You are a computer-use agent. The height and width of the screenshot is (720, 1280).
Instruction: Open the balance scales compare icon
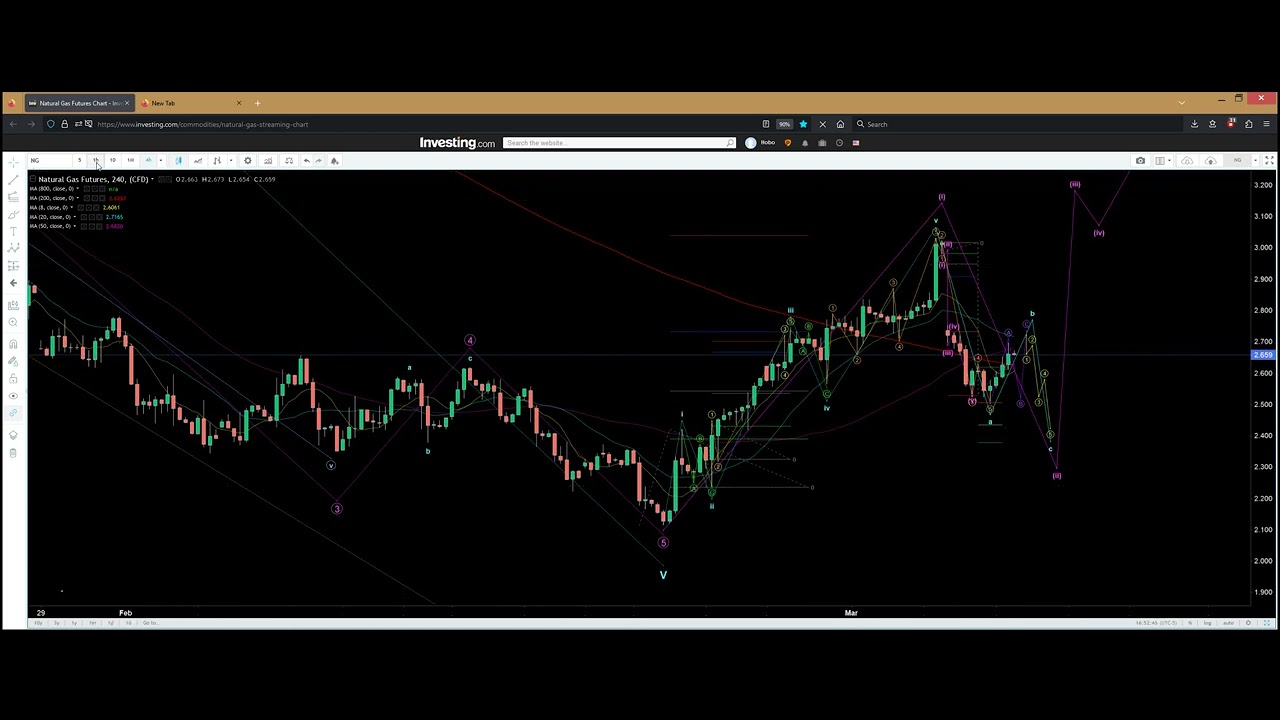click(289, 160)
